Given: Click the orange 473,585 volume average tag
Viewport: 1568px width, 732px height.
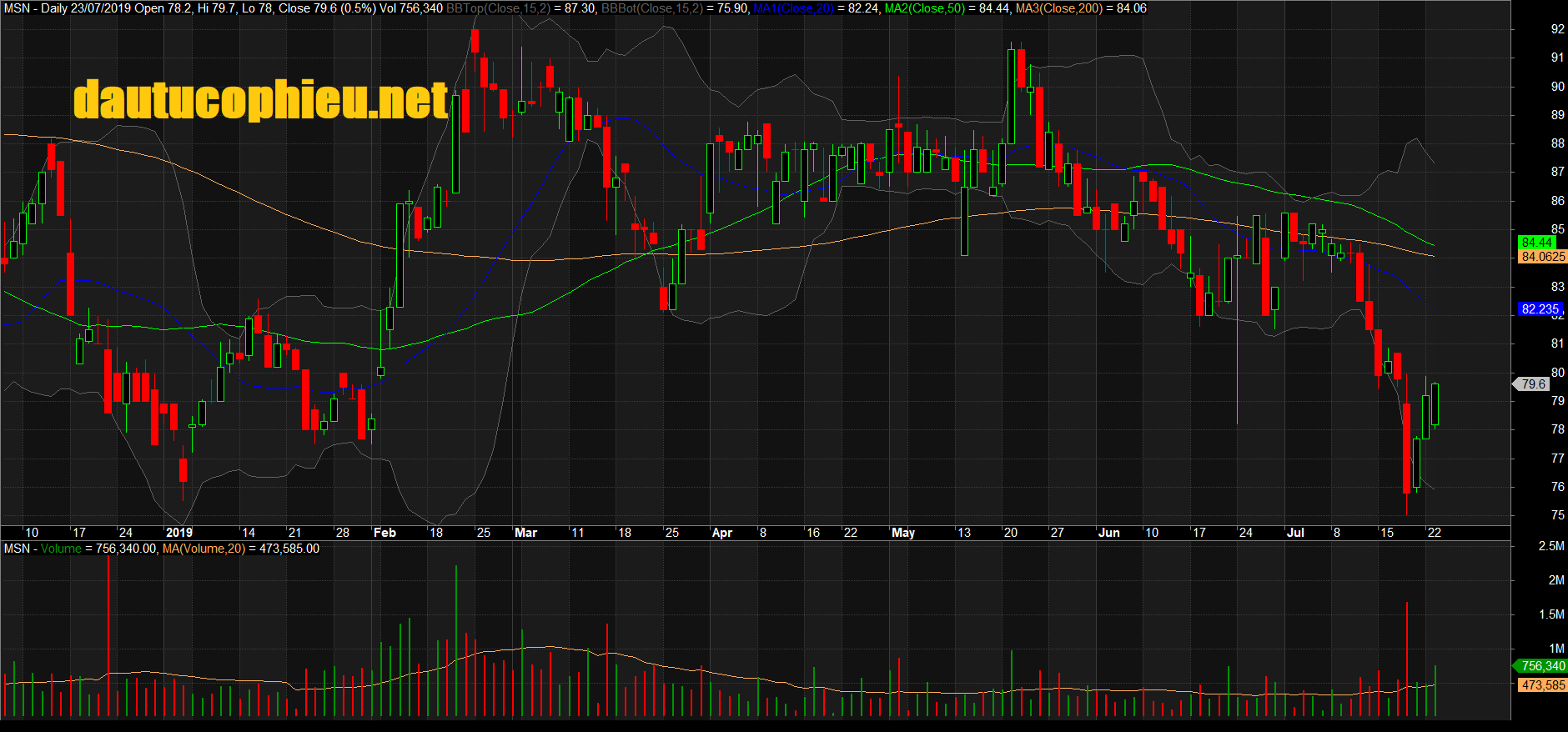Looking at the screenshot, I should click(x=1542, y=685).
